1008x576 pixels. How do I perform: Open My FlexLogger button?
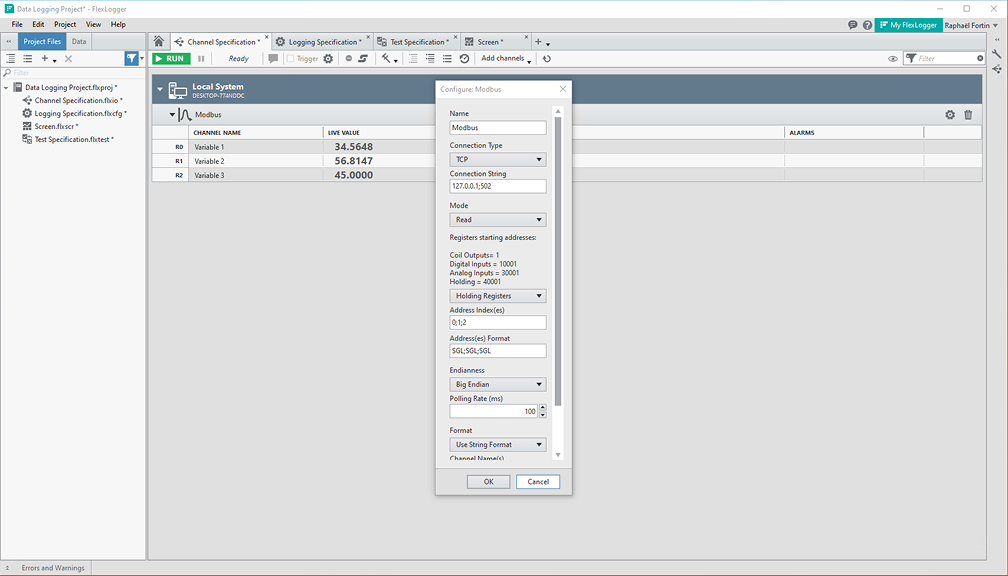[908, 25]
